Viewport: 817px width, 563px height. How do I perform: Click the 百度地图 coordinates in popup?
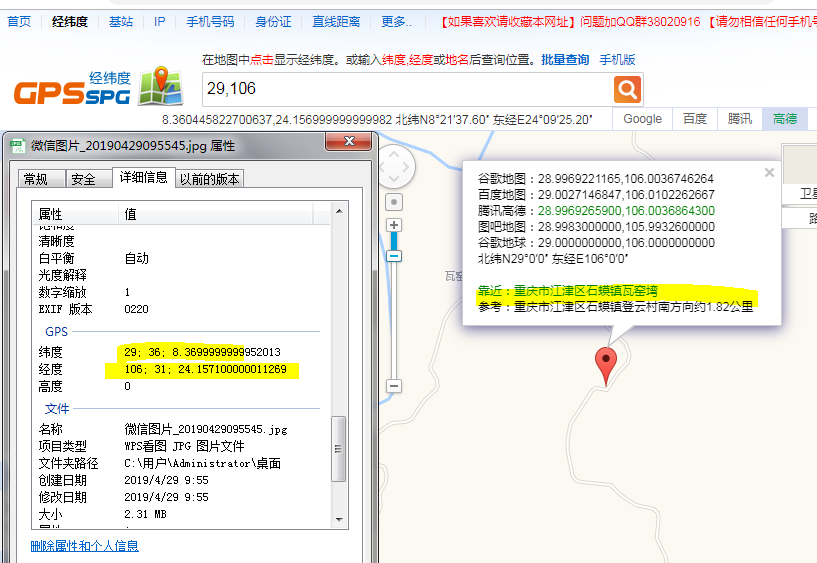tap(626, 195)
